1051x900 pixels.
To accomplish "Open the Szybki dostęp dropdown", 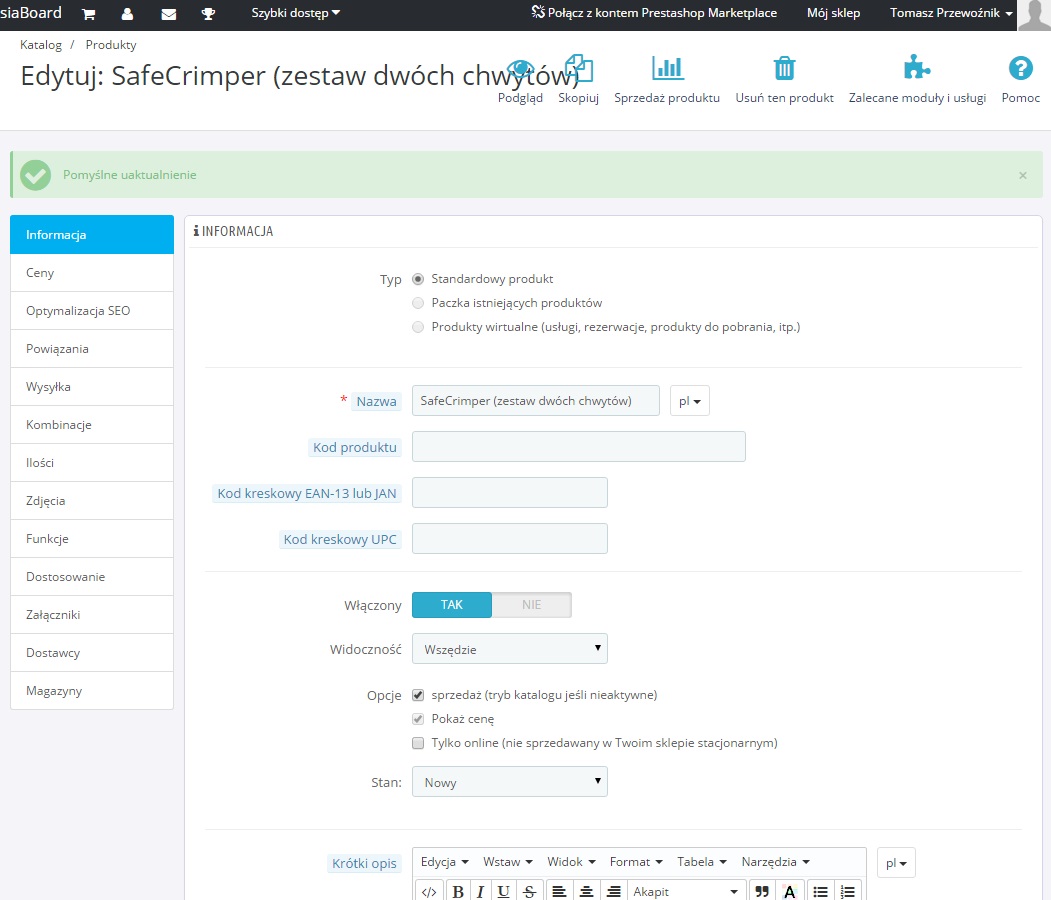I will 296,13.
